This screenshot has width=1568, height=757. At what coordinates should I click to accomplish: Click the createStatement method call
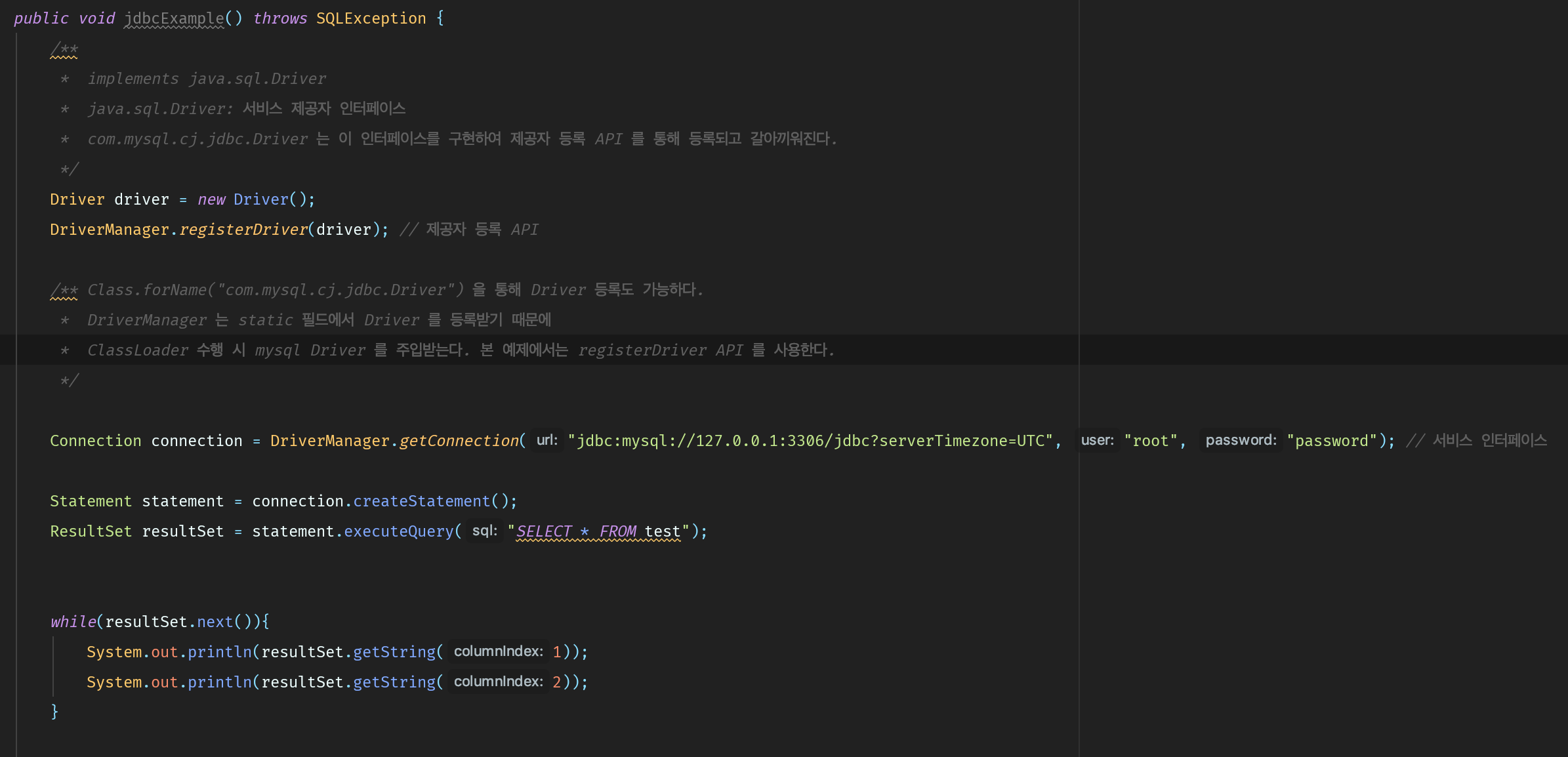point(421,501)
